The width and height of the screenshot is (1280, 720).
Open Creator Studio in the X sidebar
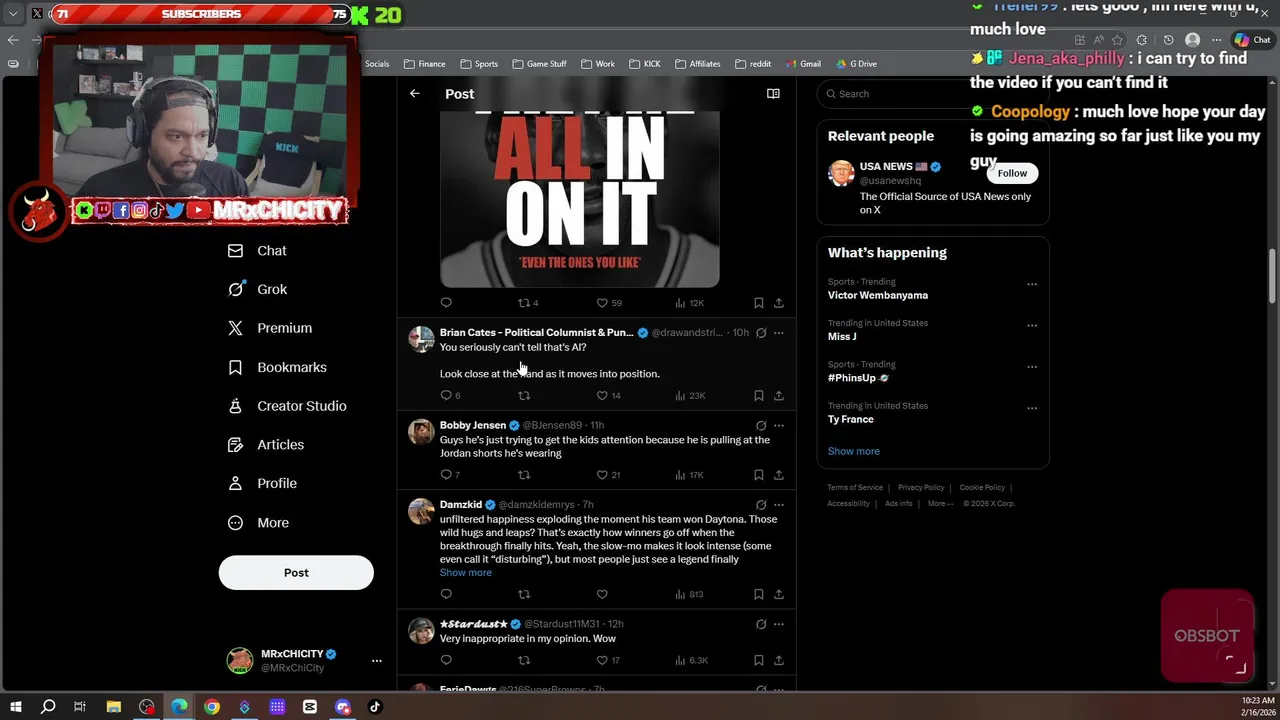click(x=286, y=406)
